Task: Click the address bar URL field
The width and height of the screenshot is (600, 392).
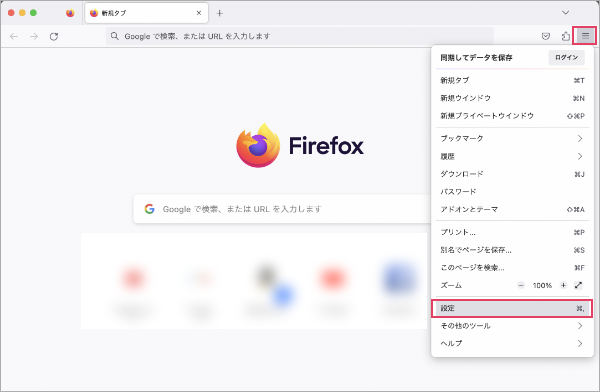Action: [x=300, y=36]
